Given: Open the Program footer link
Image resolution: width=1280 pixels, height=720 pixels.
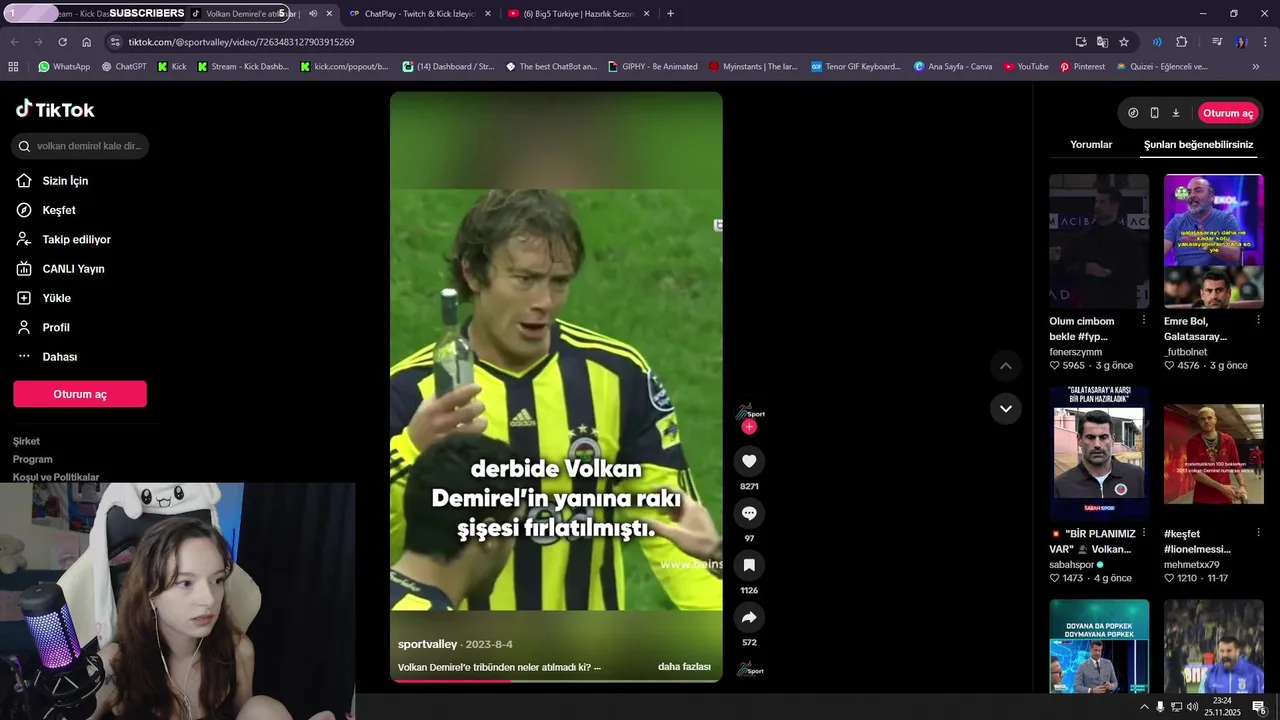Looking at the screenshot, I should pyautogui.click(x=32, y=459).
